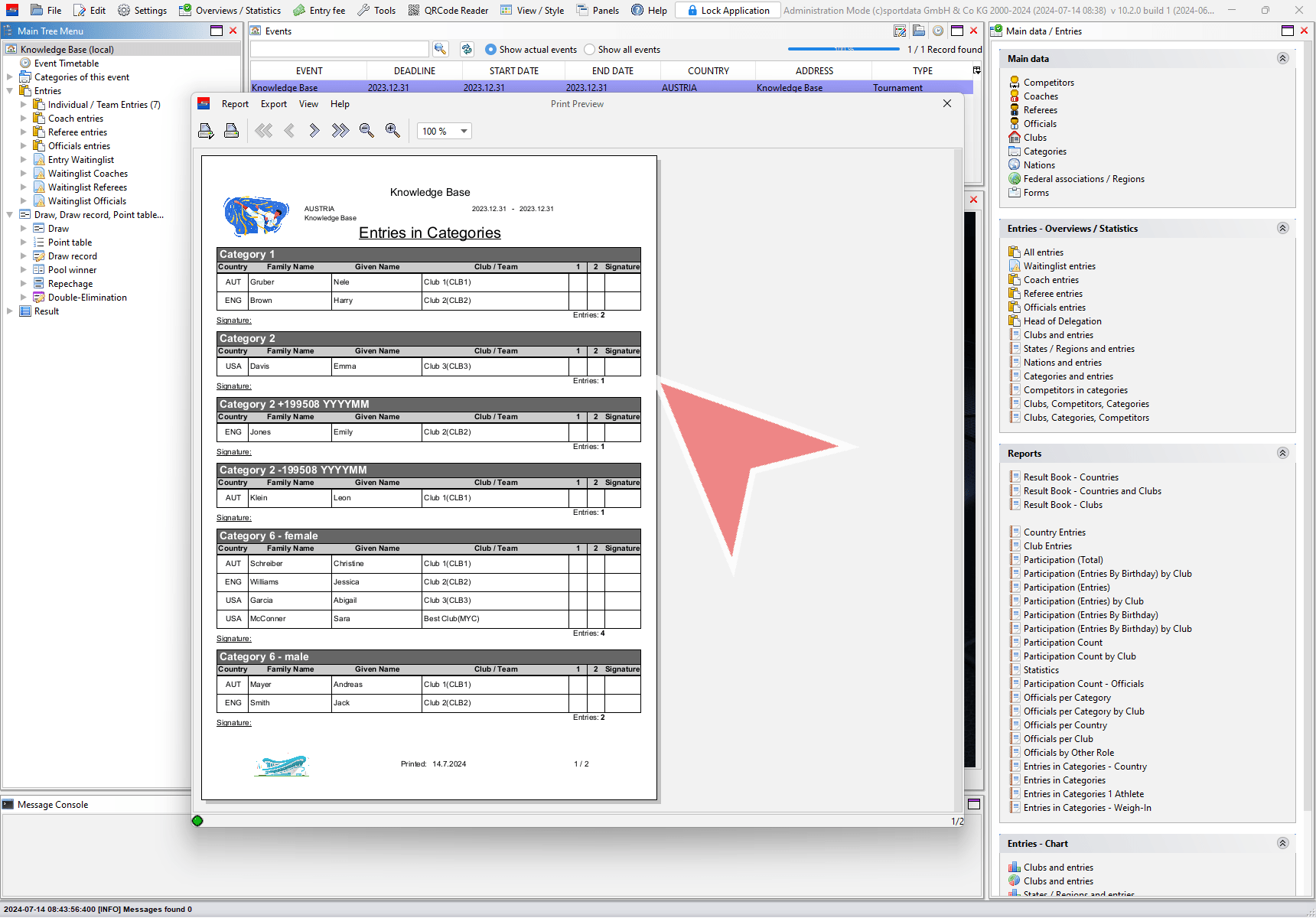Screen dimensions: 1316x918
Task: Open the Tools menu in main menu bar
Action: [x=377, y=10]
